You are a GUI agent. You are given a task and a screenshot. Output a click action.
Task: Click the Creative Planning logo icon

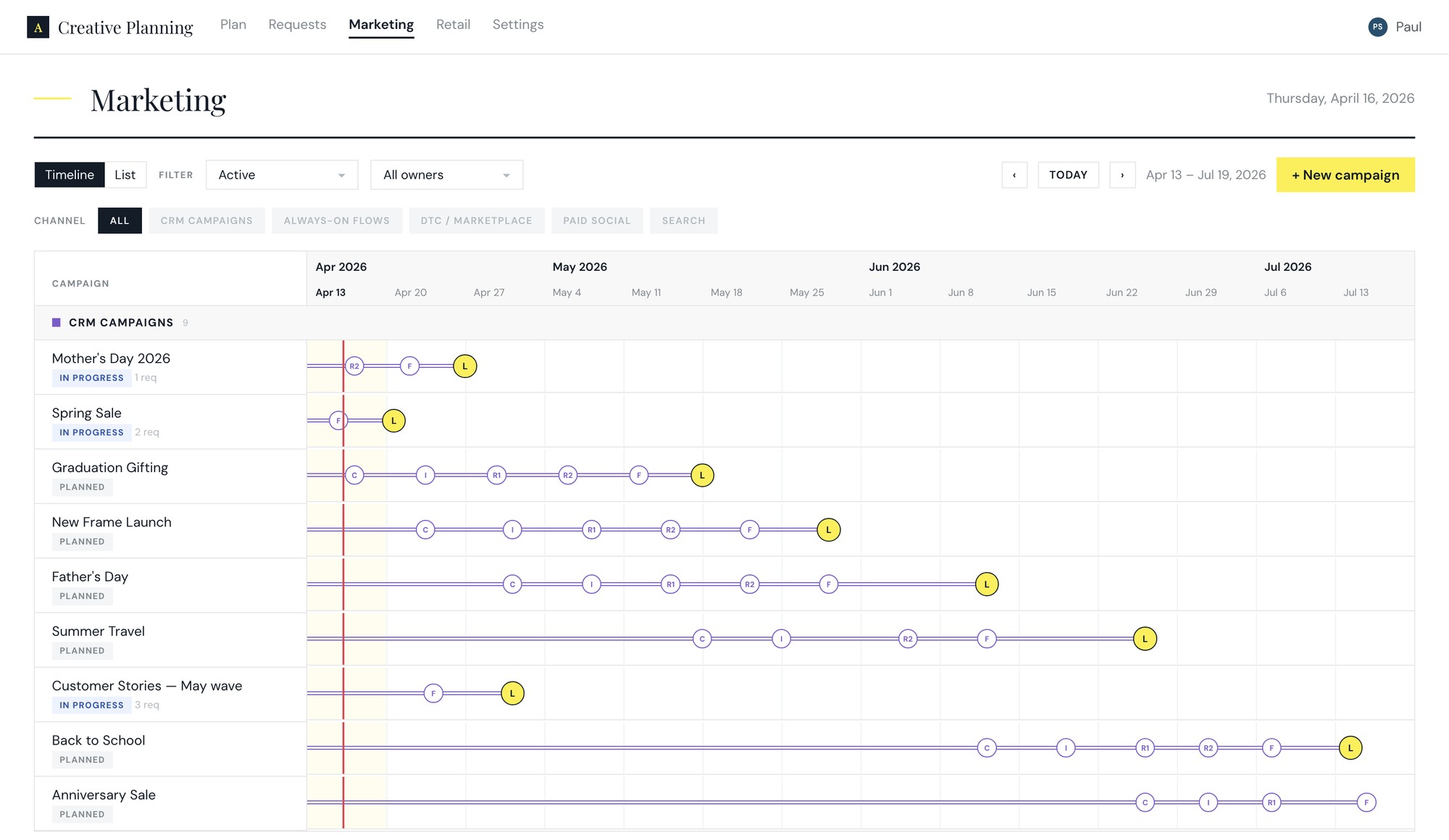pyautogui.click(x=38, y=28)
